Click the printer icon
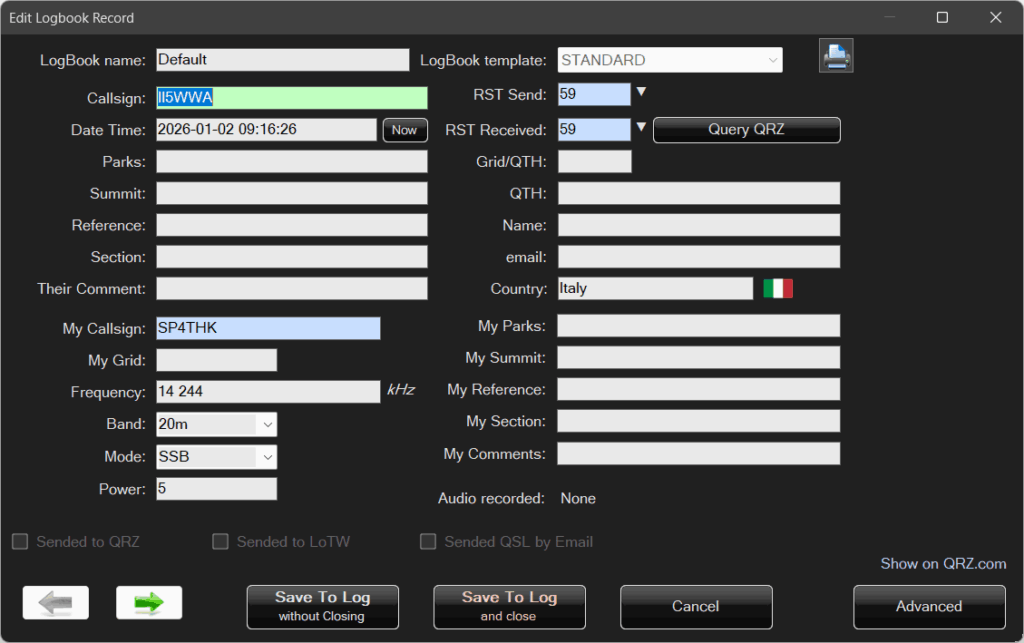1024x643 pixels. [x=836, y=57]
